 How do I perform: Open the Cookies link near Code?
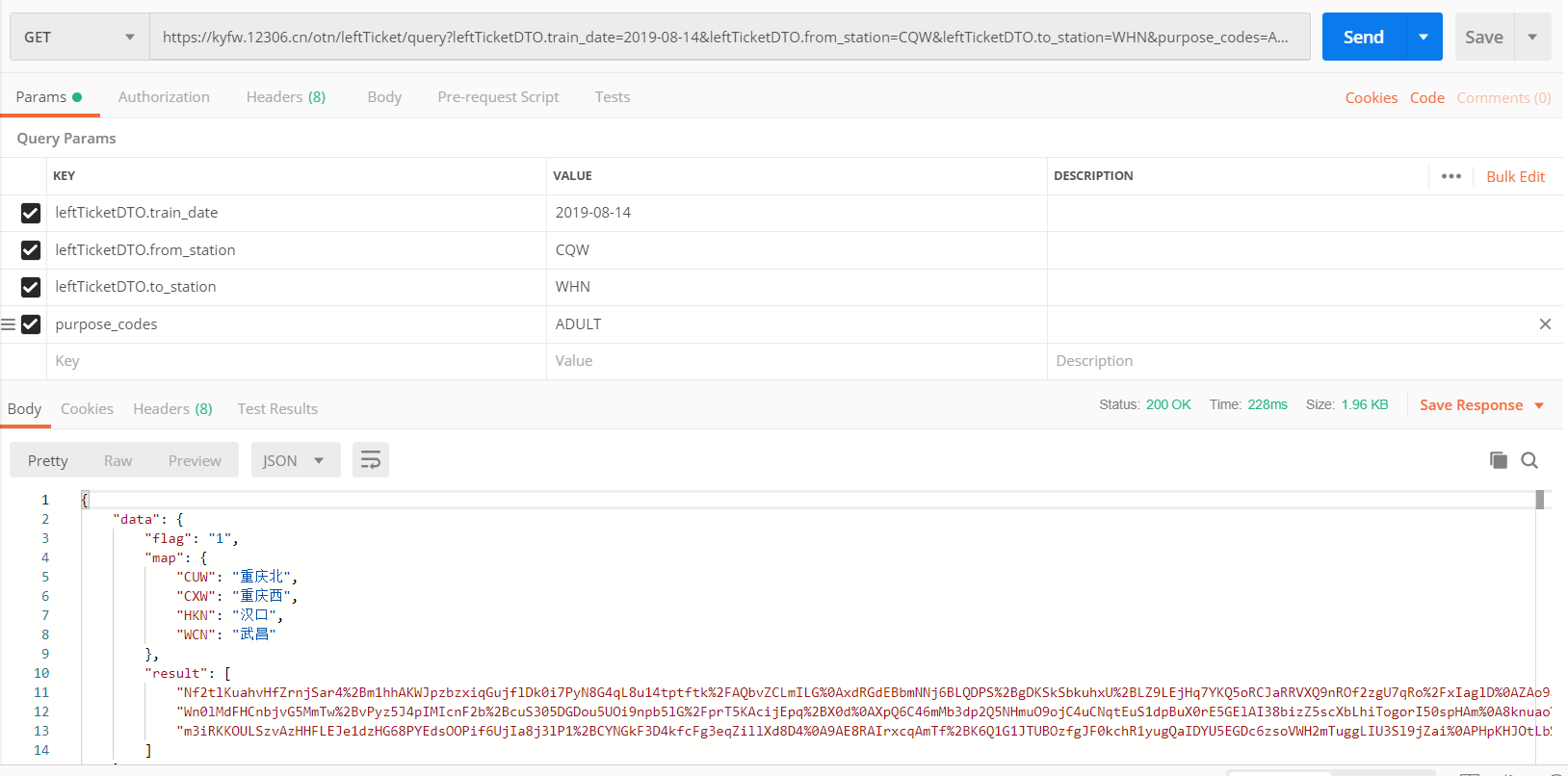1372,98
